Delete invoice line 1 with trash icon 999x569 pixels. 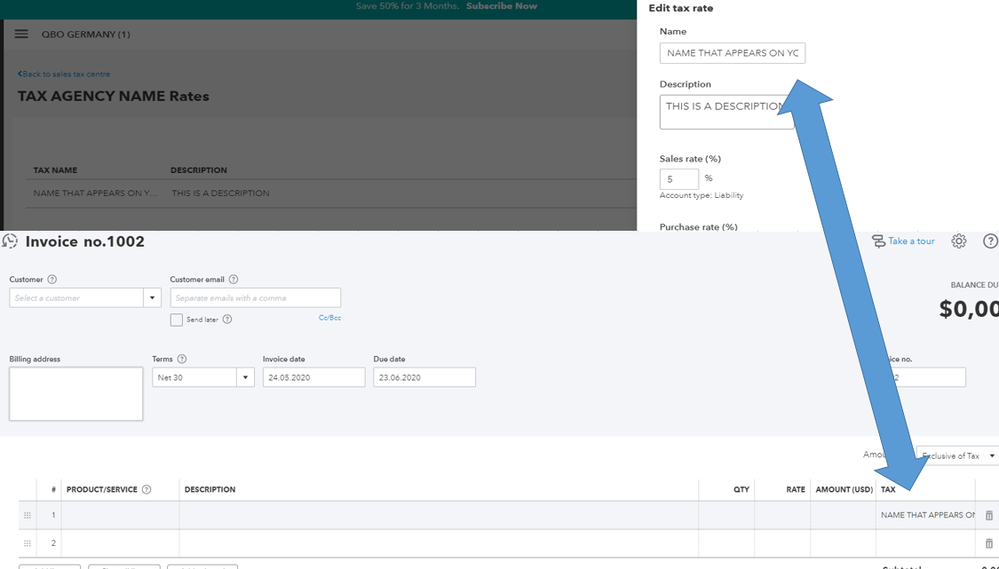coord(989,515)
